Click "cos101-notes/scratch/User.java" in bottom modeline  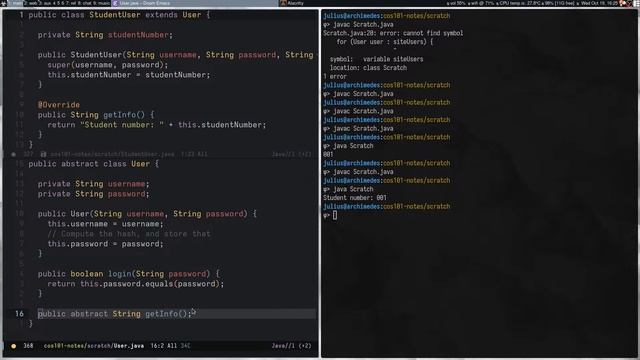pos(94,346)
